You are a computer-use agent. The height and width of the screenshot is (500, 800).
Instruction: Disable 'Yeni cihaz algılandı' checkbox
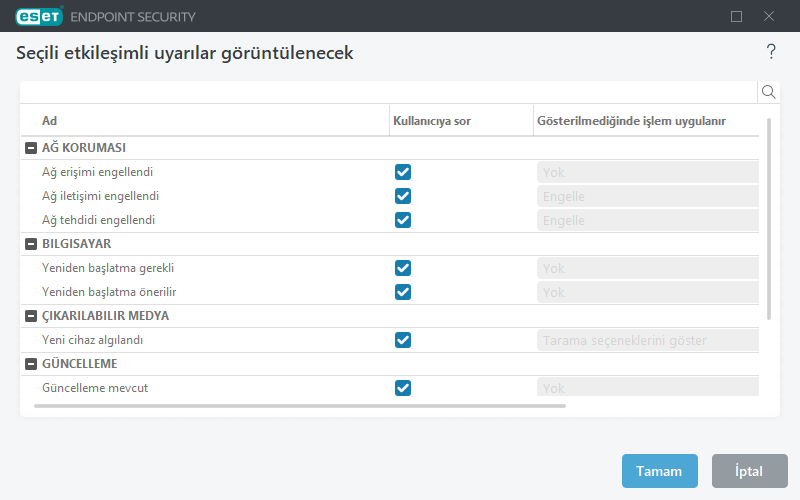(x=403, y=340)
